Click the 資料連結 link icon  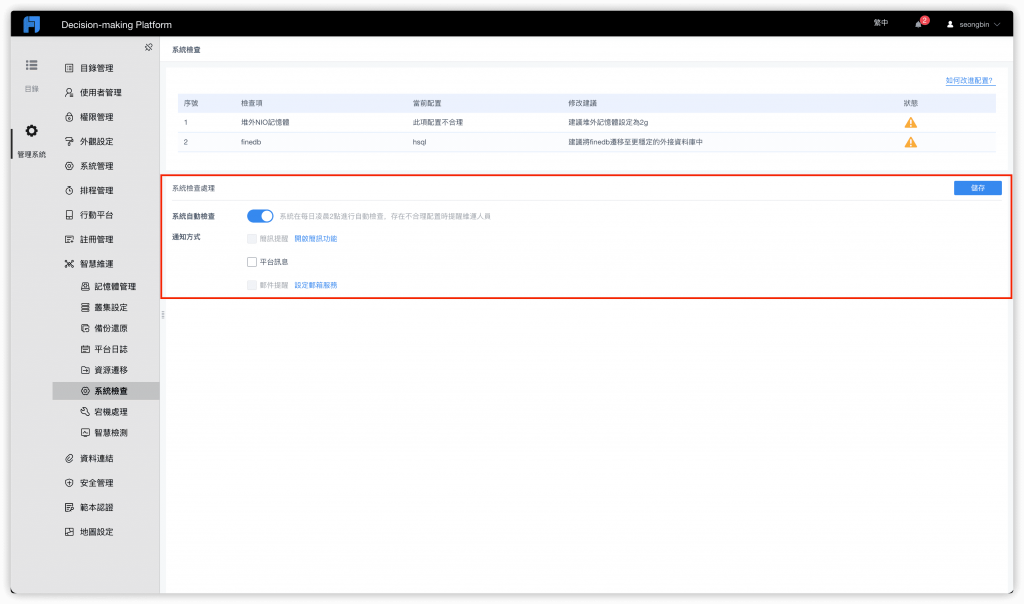tap(69, 458)
